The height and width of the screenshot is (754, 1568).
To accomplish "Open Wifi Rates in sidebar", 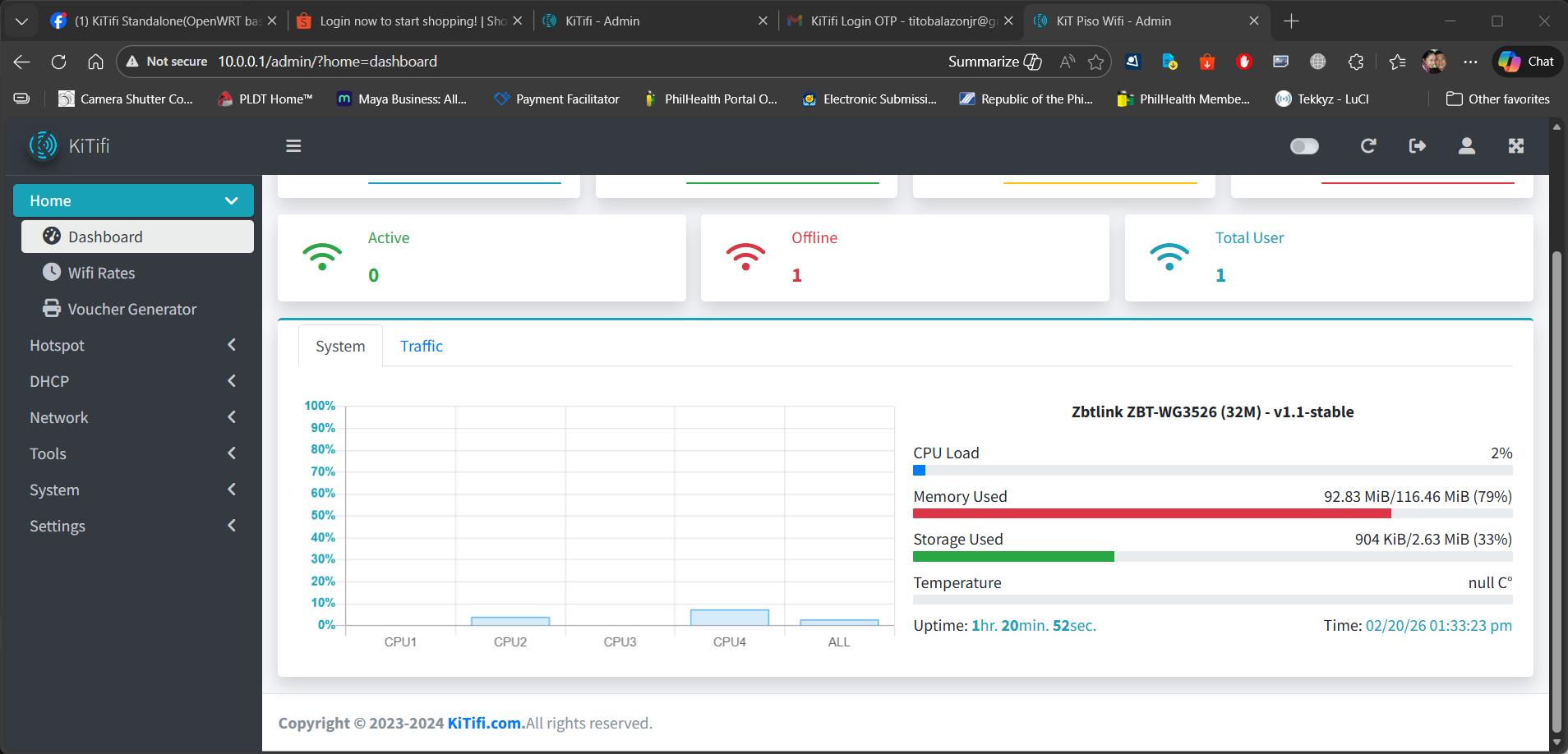I will coord(137,273).
